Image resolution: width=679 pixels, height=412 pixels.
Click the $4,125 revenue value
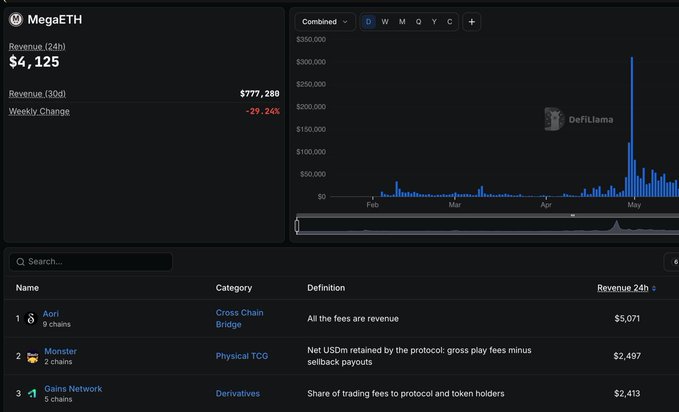pos(34,62)
